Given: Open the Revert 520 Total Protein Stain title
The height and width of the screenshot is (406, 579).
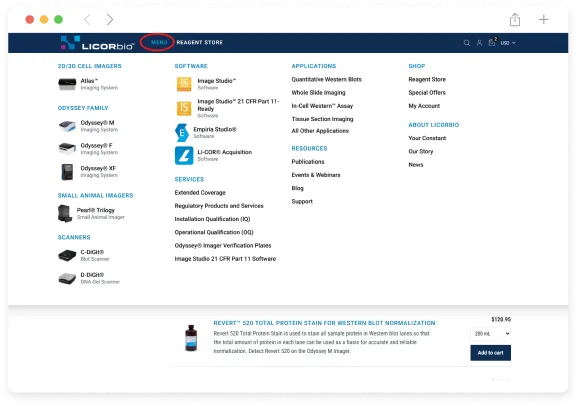Looking at the screenshot, I should 324,323.
